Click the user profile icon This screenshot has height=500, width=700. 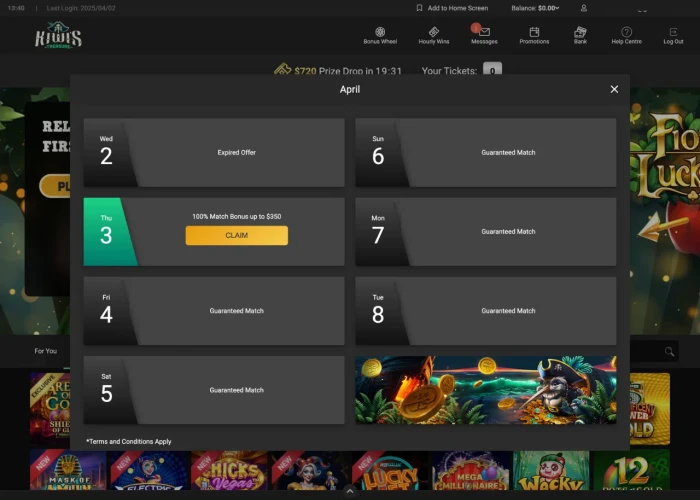coord(583,8)
